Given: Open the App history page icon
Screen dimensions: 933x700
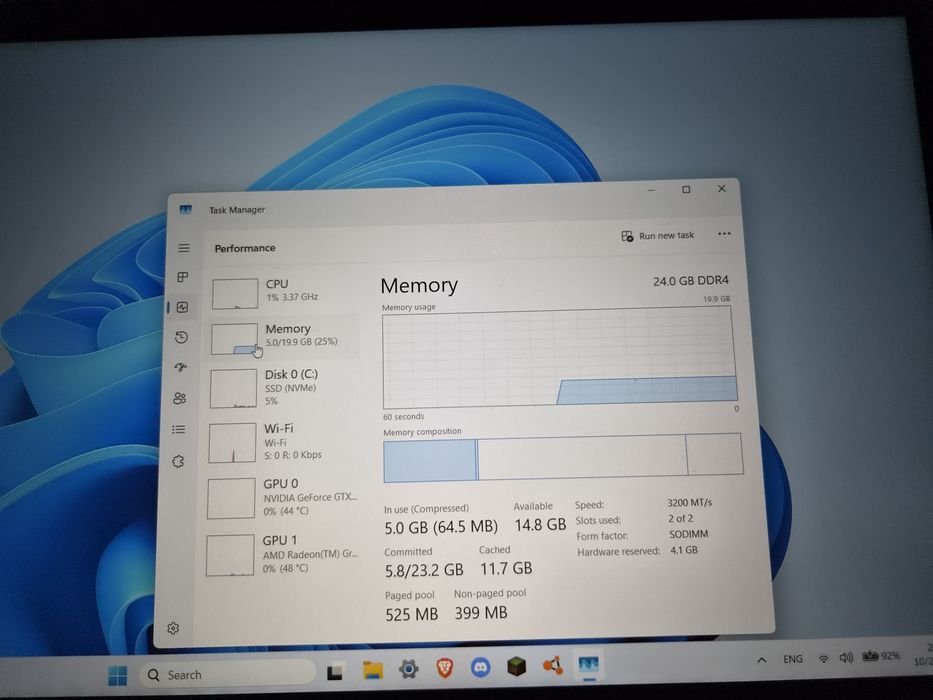Looking at the screenshot, I should coord(181,338).
